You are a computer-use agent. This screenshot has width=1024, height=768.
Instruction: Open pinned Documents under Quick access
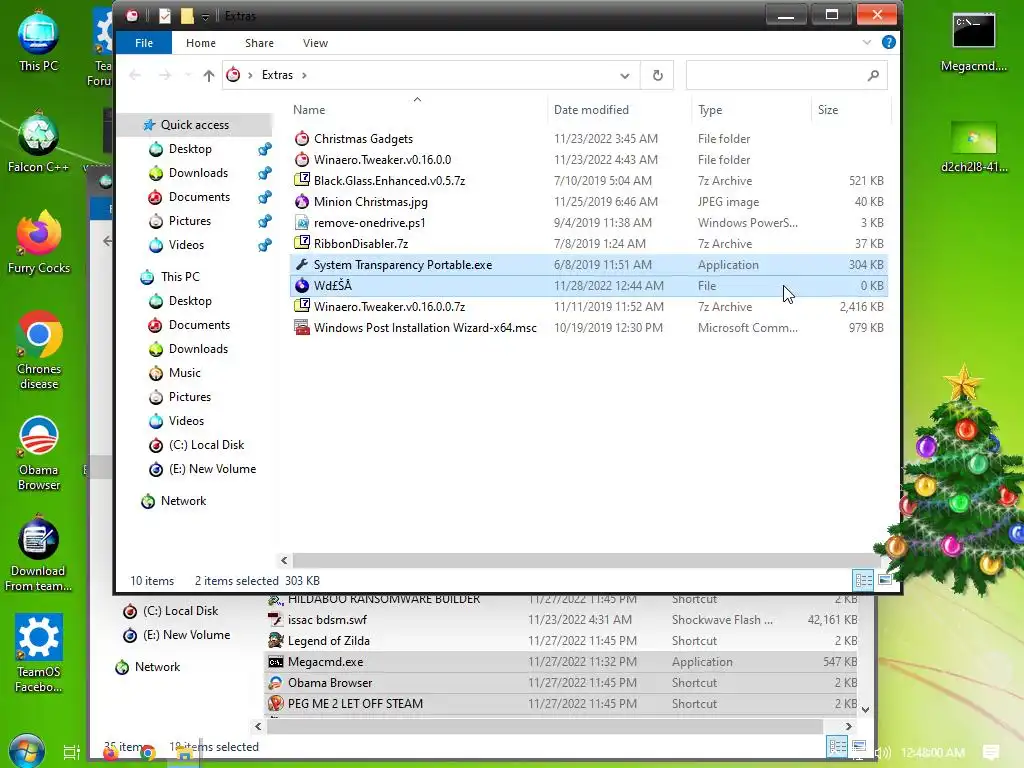point(199,197)
